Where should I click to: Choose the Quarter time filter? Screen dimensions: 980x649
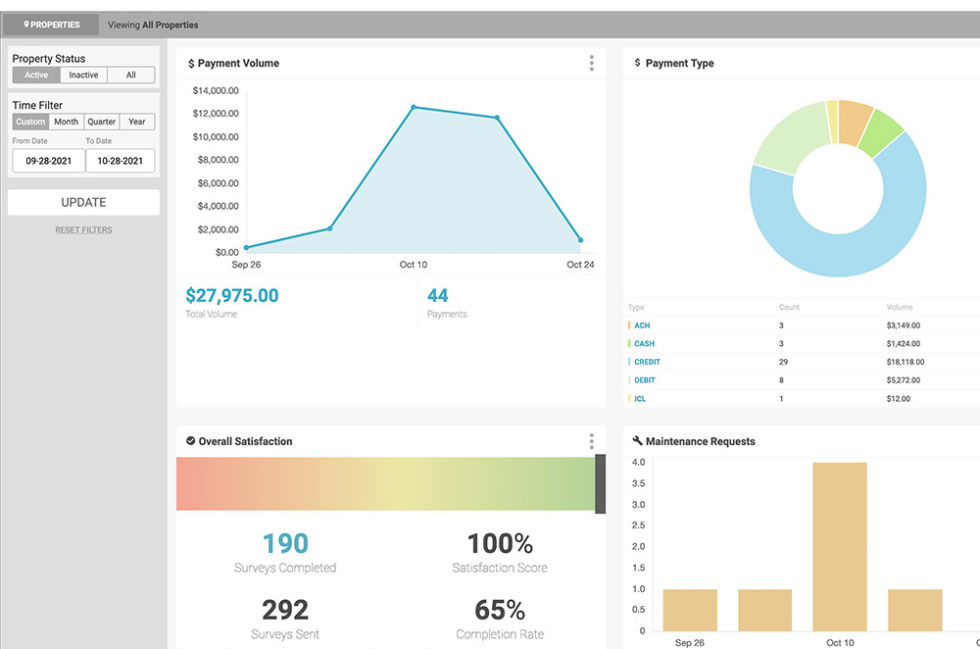click(x=102, y=122)
